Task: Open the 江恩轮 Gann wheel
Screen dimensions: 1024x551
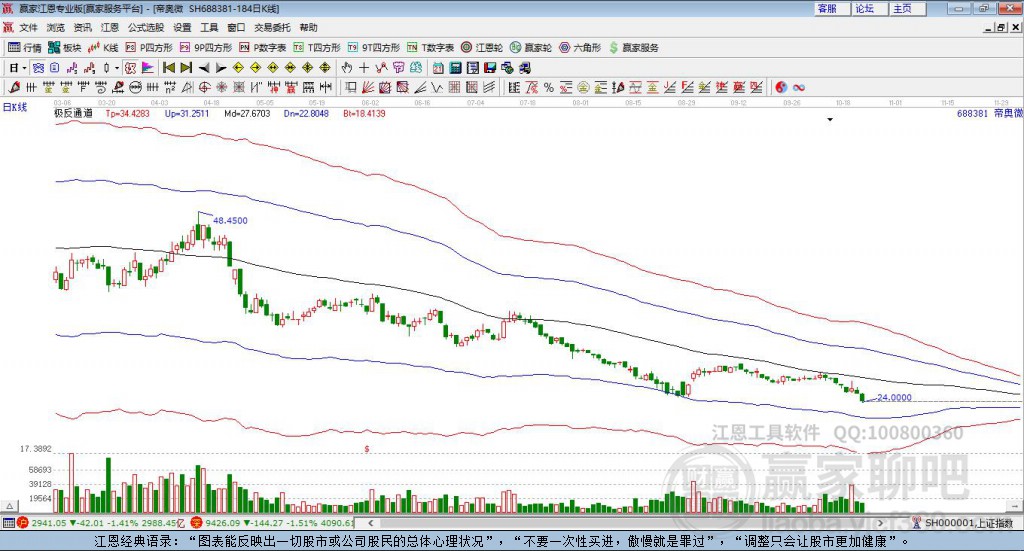Action: click(x=482, y=48)
